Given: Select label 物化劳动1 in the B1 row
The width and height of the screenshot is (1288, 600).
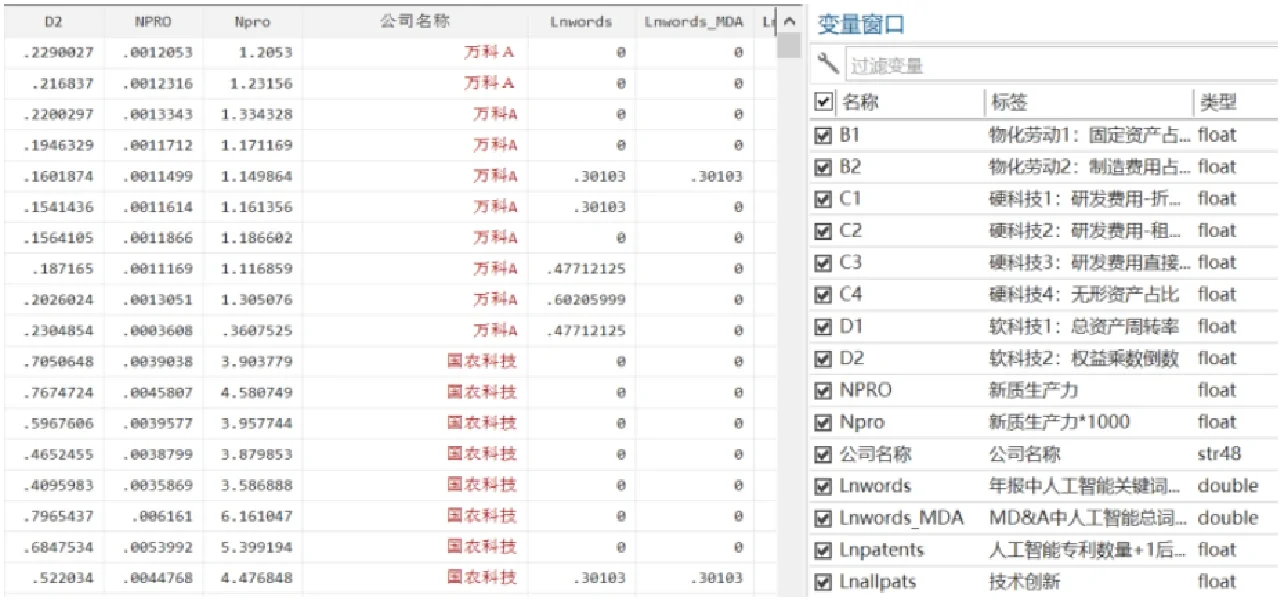Looking at the screenshot, I should pos(1090,135).
